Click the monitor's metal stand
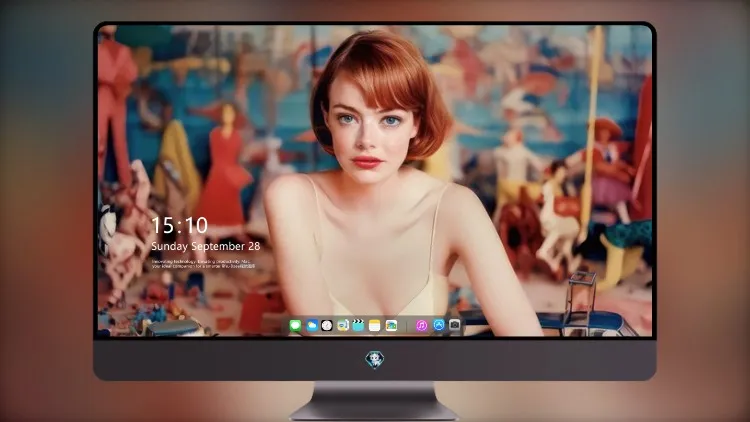This screenshot has height=422, width=750. click(x=374, y=401)
